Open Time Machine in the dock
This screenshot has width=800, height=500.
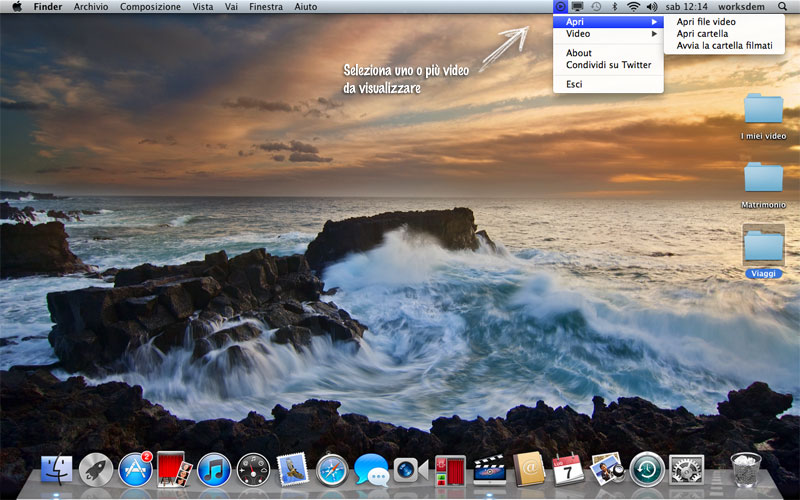(x=647, y=469)
